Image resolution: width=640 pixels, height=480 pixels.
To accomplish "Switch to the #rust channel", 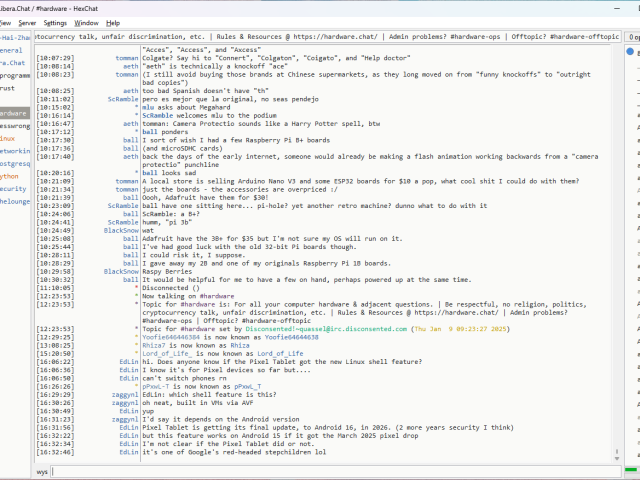I will [x=10, y=87].
